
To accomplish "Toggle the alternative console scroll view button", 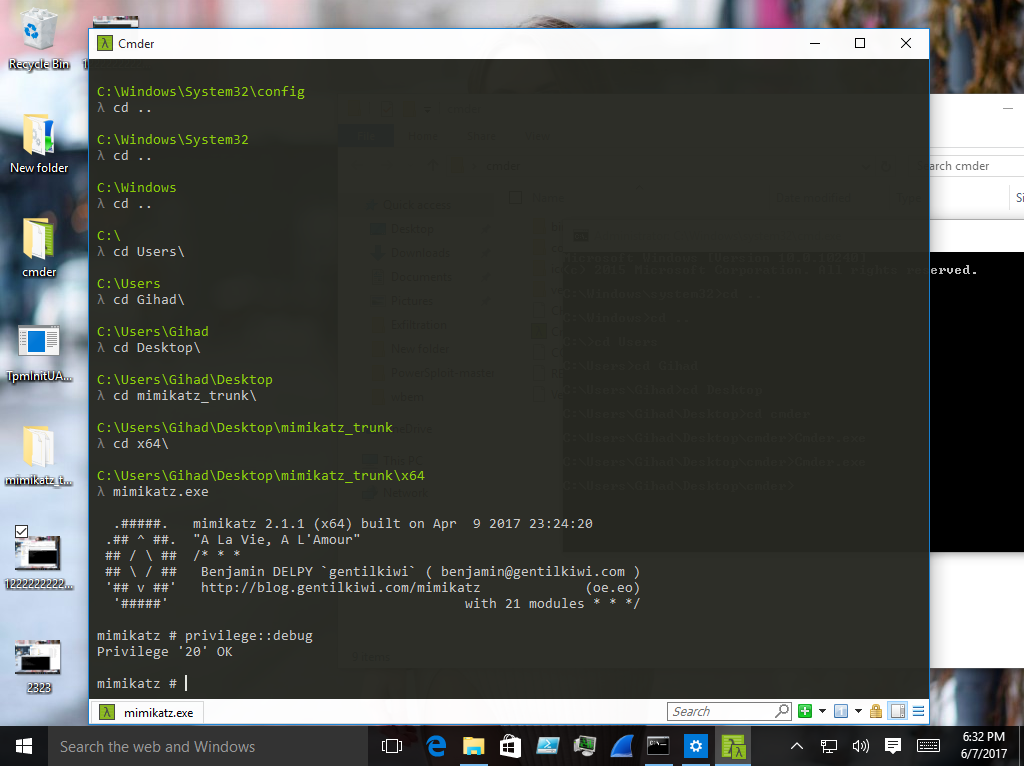I will (899, 711).
